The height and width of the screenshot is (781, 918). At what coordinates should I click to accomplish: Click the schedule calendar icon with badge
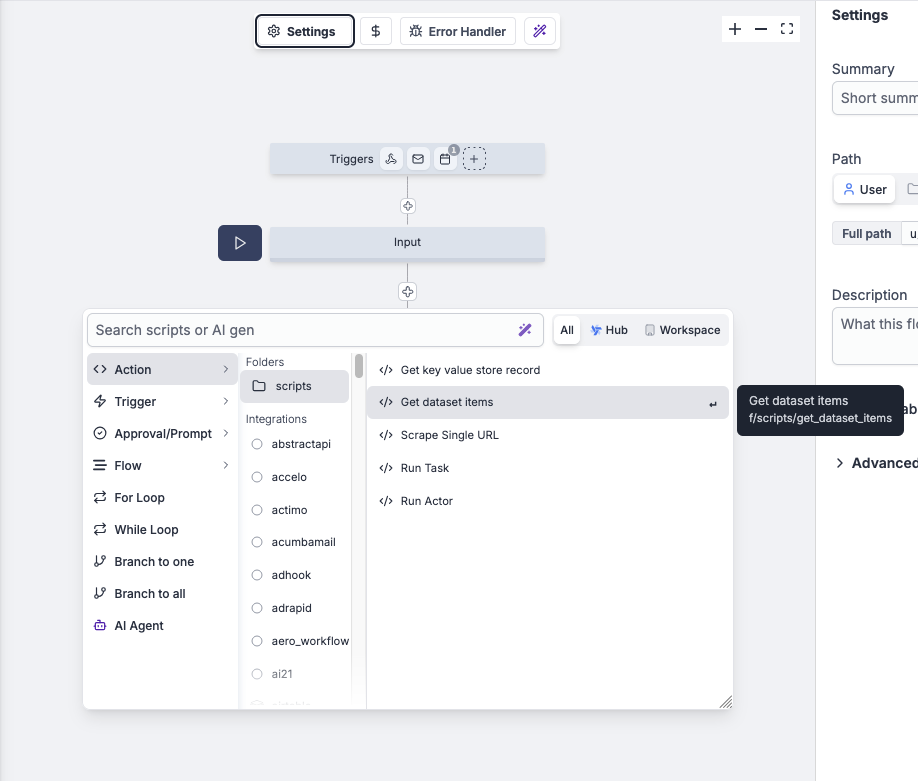click(x=446, y=158)
